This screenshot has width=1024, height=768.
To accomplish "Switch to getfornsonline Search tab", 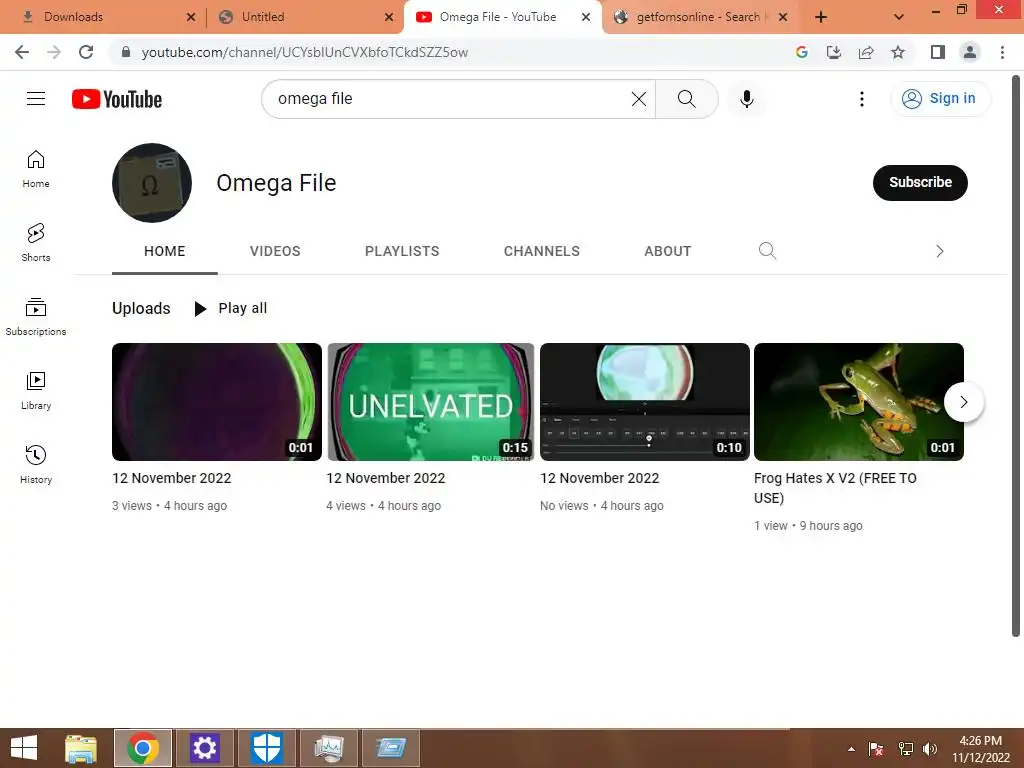I will 699,17.
